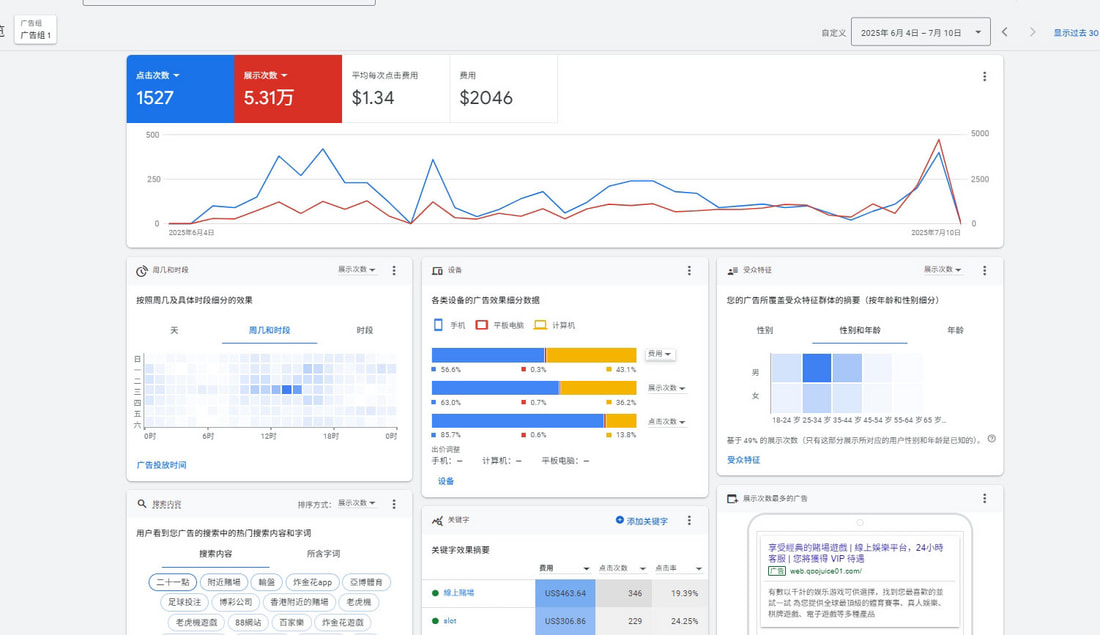Open the 展示次数 dropdown in 周几和时段 card
Screen dimensions: 1100x635
(x=357, y=269)
